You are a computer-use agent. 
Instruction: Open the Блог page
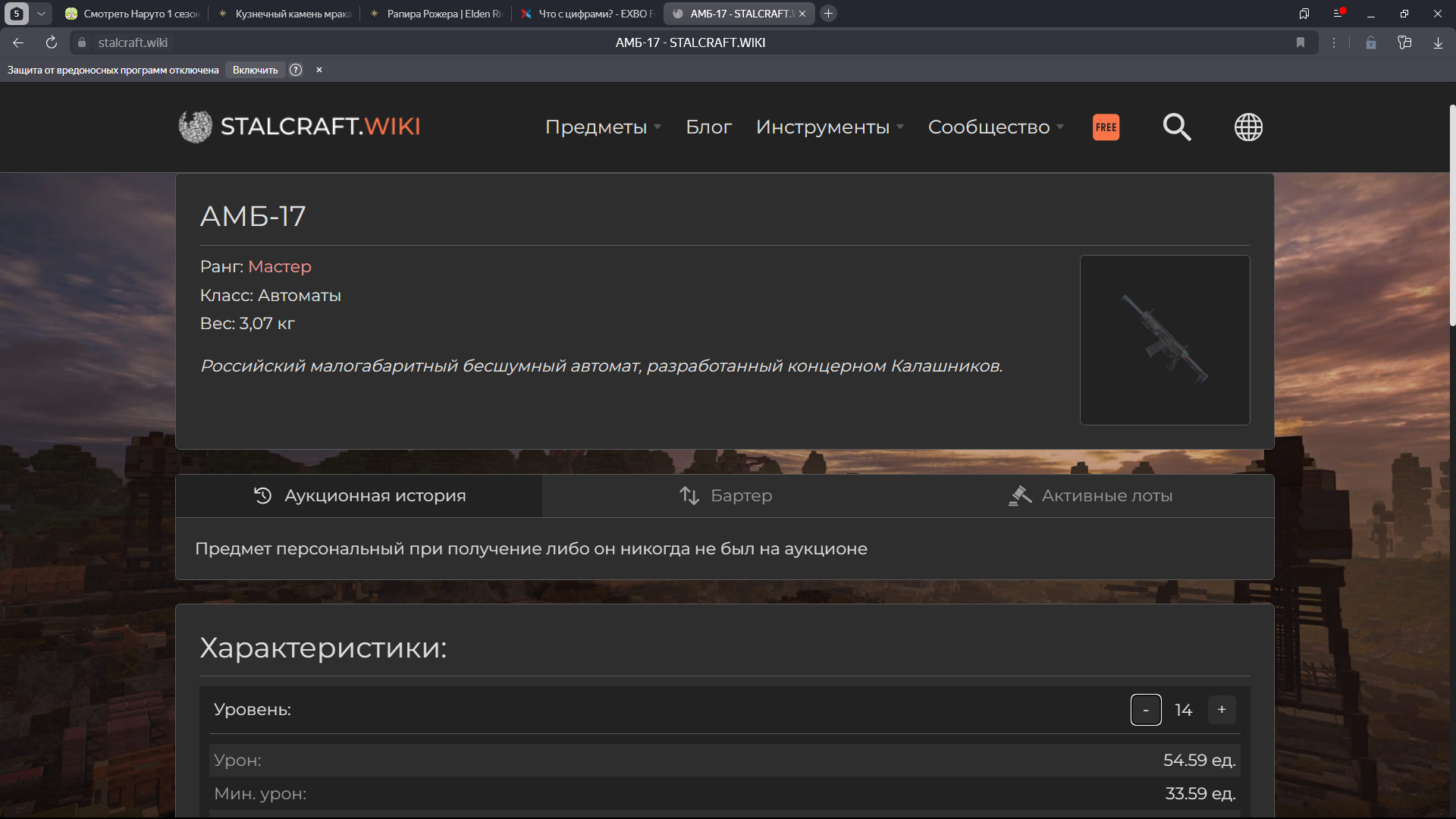point(708,127)
